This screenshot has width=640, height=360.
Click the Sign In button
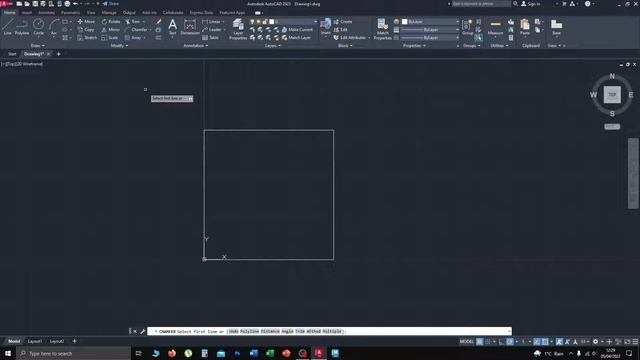pyautogui.click(x=531, y=4)
